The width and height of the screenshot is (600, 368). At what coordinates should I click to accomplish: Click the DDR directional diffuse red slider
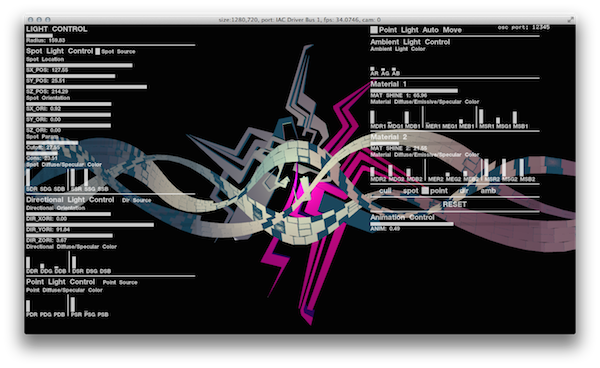click(28, 262)
